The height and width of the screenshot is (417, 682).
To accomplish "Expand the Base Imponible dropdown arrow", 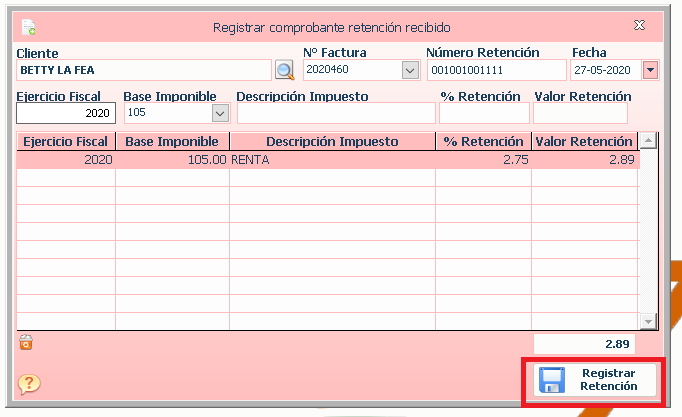I will tap(220, 113).
